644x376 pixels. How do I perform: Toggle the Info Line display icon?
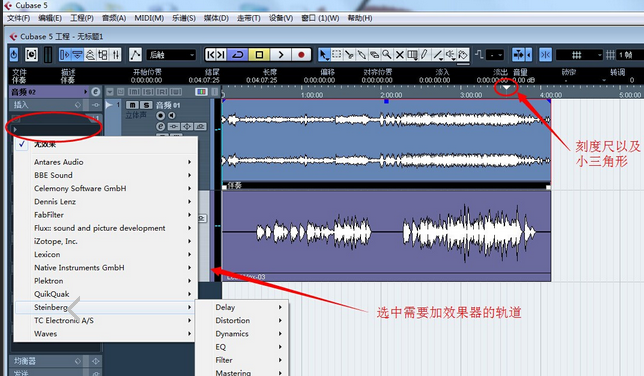77,55
